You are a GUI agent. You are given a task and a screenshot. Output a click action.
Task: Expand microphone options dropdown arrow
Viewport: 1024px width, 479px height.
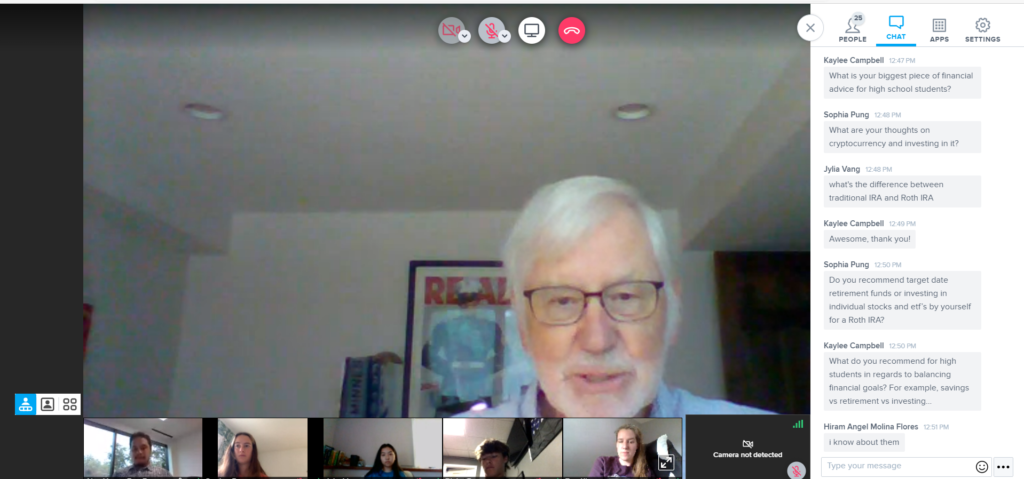[x=505, y=36]
